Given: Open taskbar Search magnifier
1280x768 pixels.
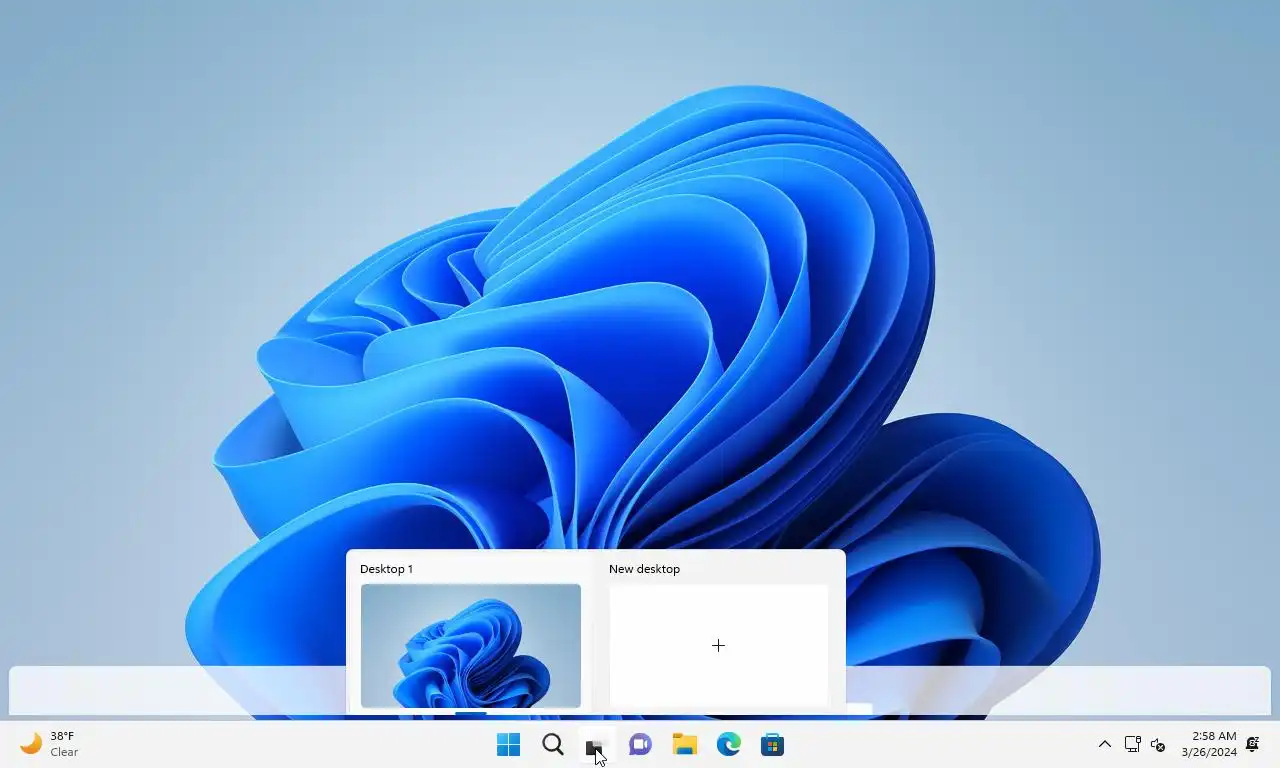Looking at the screenshot, I should (553, 744).
